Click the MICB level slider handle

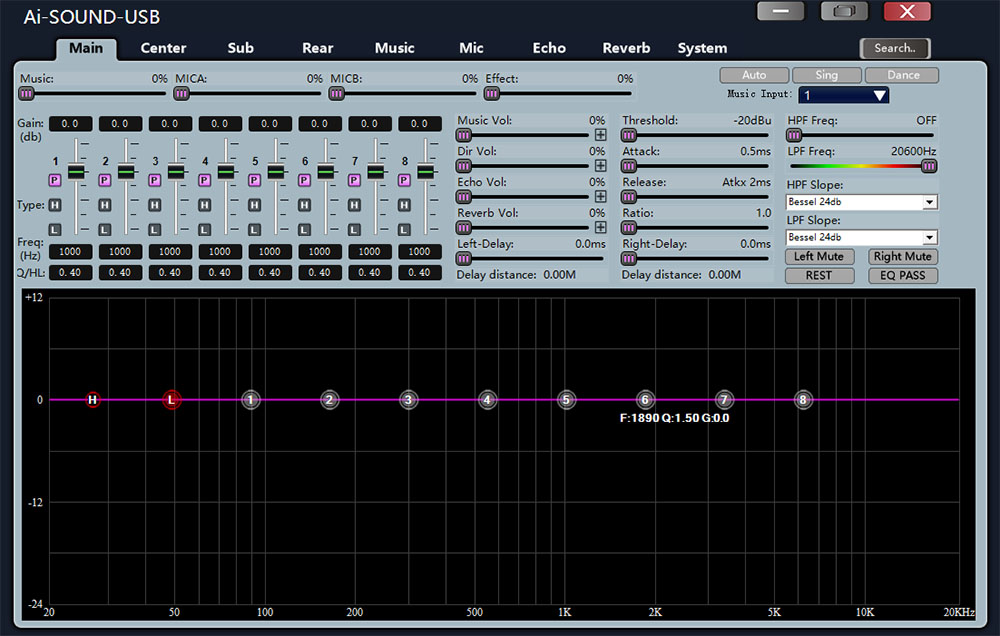pyautogui.click(x=337, y=94)
